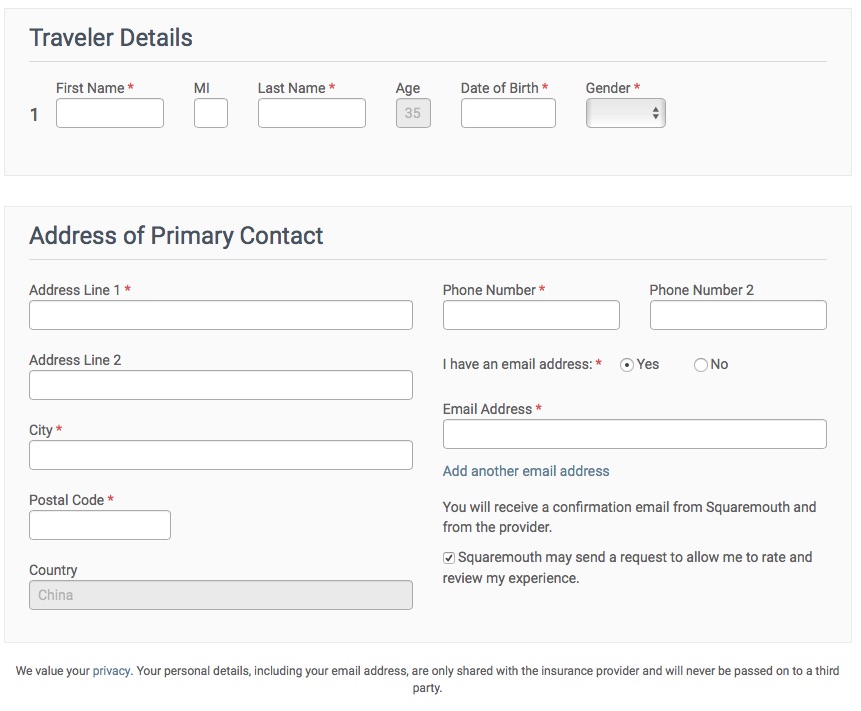Focus the First Name field
The width and height of the screenshot is (861, 711).
(110, 113)
